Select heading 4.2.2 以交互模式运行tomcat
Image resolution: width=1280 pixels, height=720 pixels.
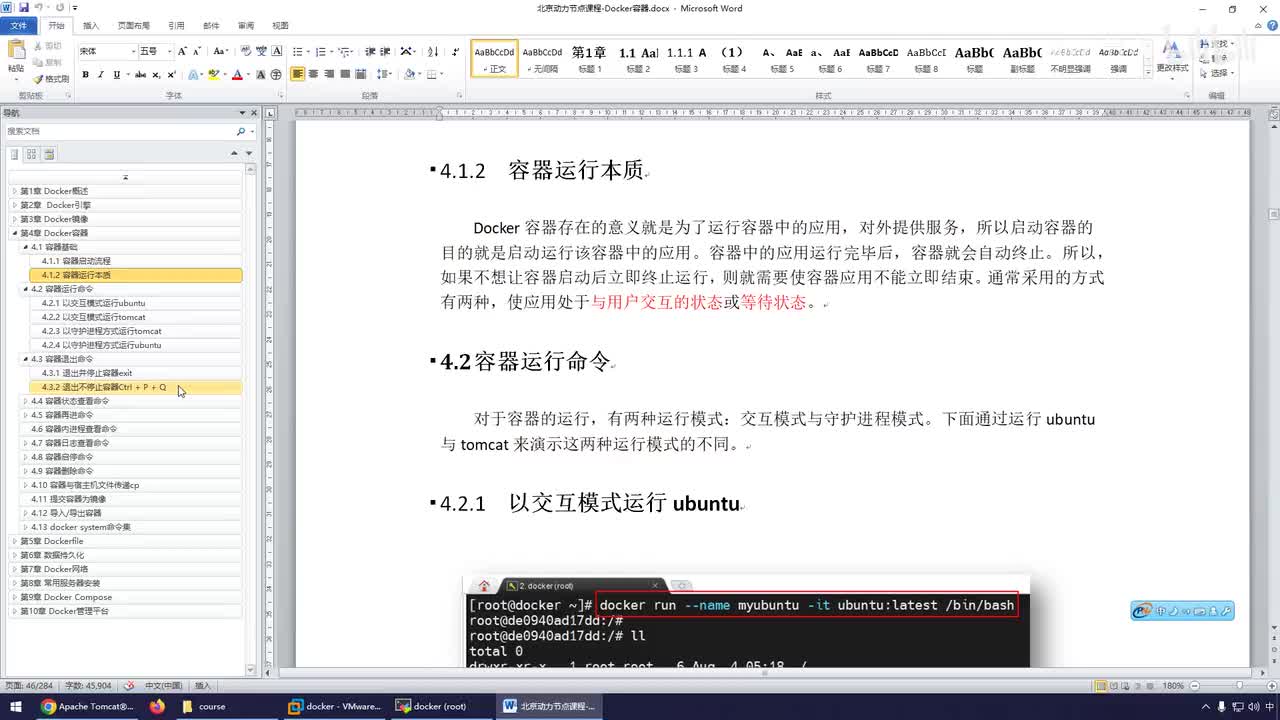[x=94, y=317]
